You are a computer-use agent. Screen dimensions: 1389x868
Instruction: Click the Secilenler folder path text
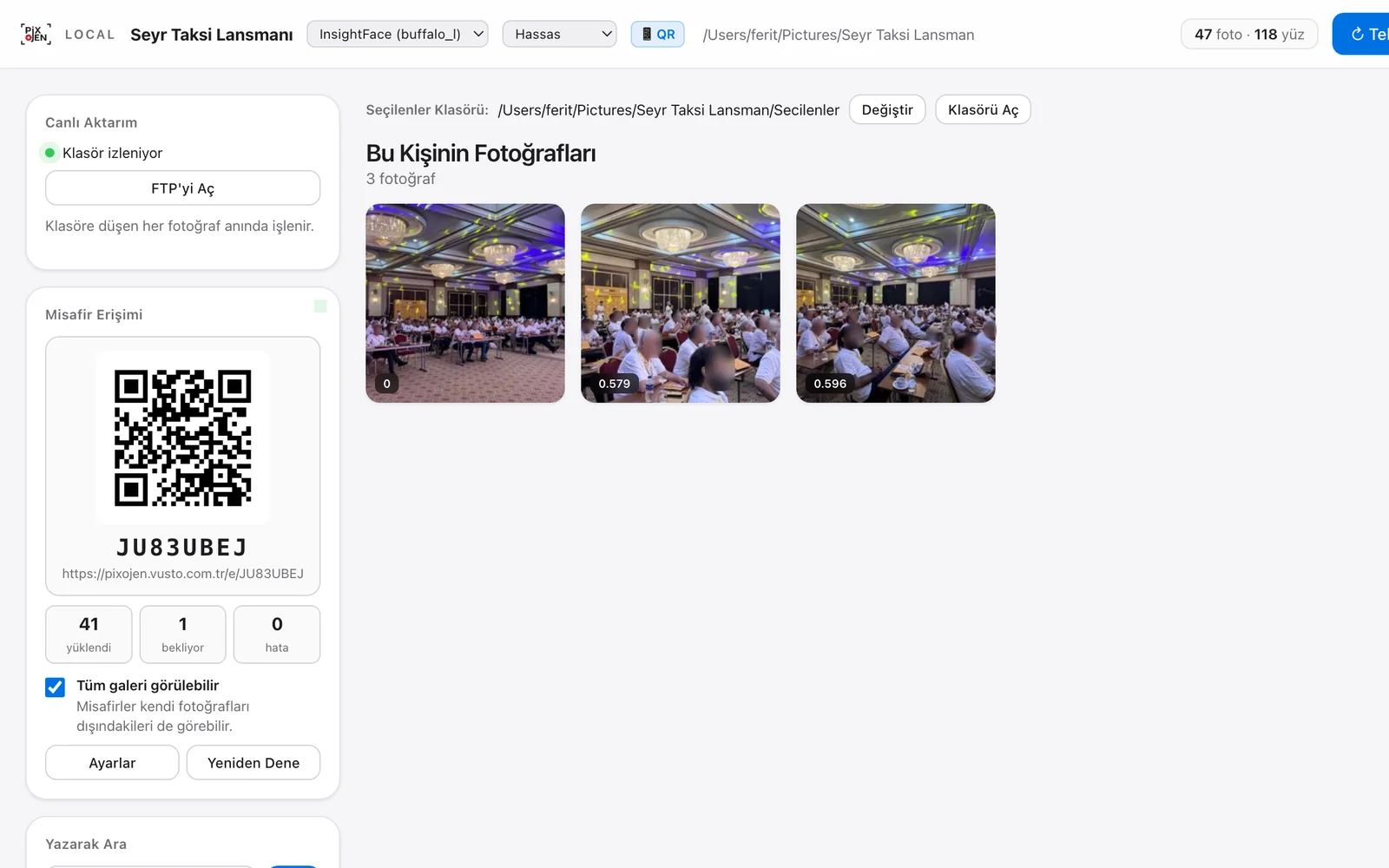point(668,110)
